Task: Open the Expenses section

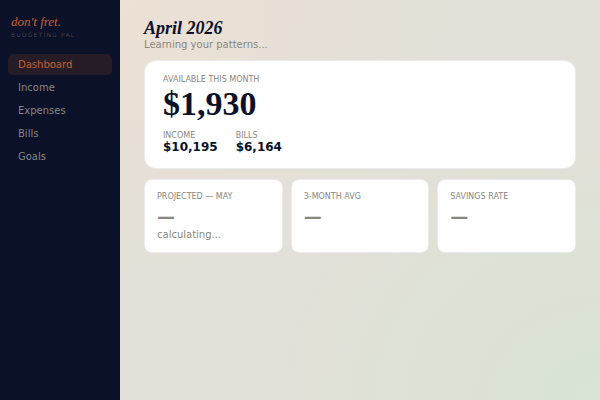Action: pyautogui.click(x=41, y=111)
